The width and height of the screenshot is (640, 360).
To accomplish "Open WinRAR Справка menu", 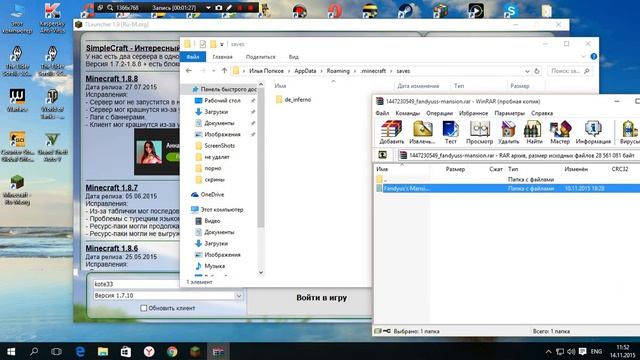I will [x=542, y=113].
